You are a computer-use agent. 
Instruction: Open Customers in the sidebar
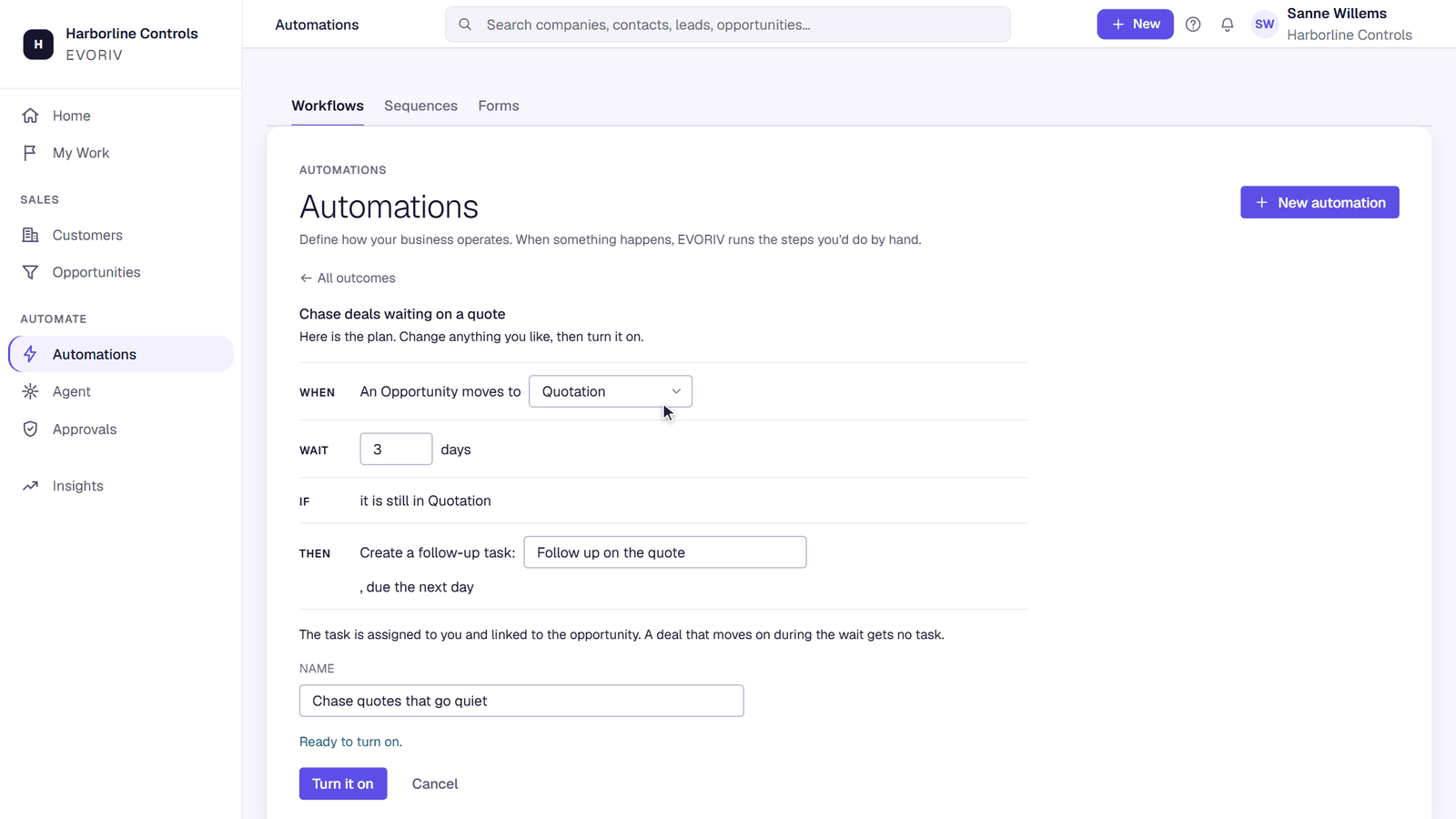[x=121, y=235]
